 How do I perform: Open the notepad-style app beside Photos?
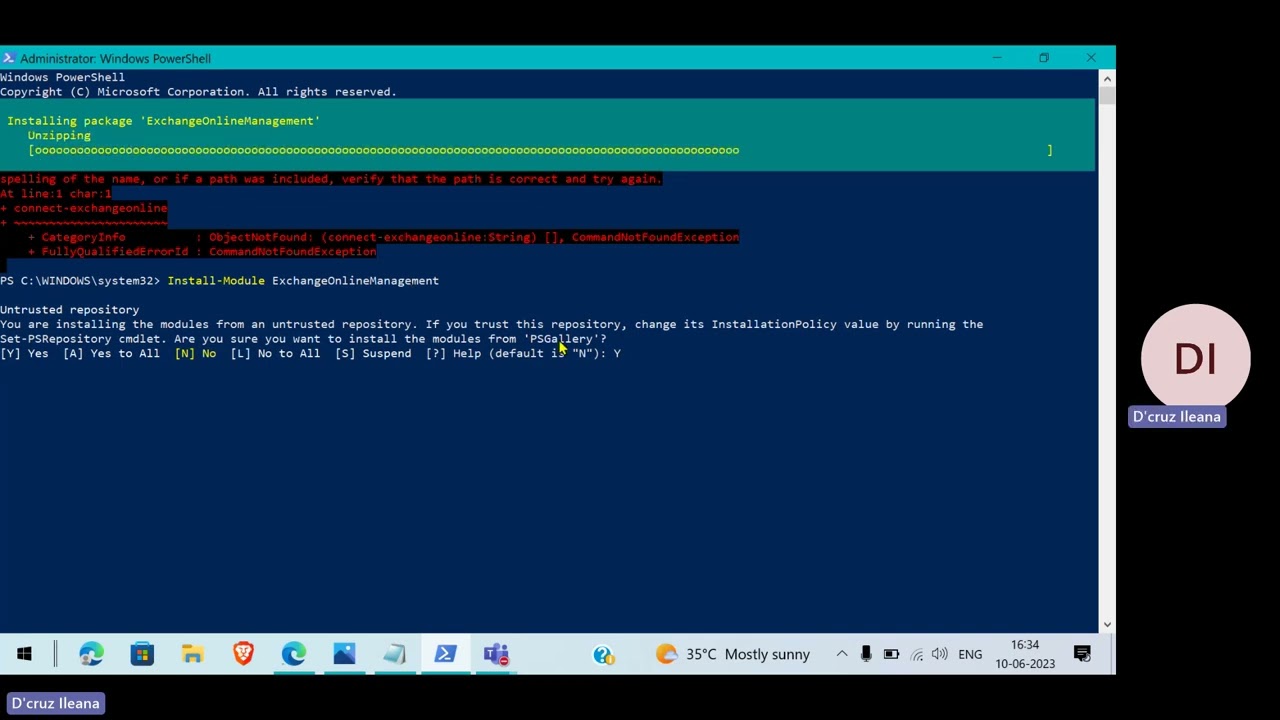click(394, 654)
